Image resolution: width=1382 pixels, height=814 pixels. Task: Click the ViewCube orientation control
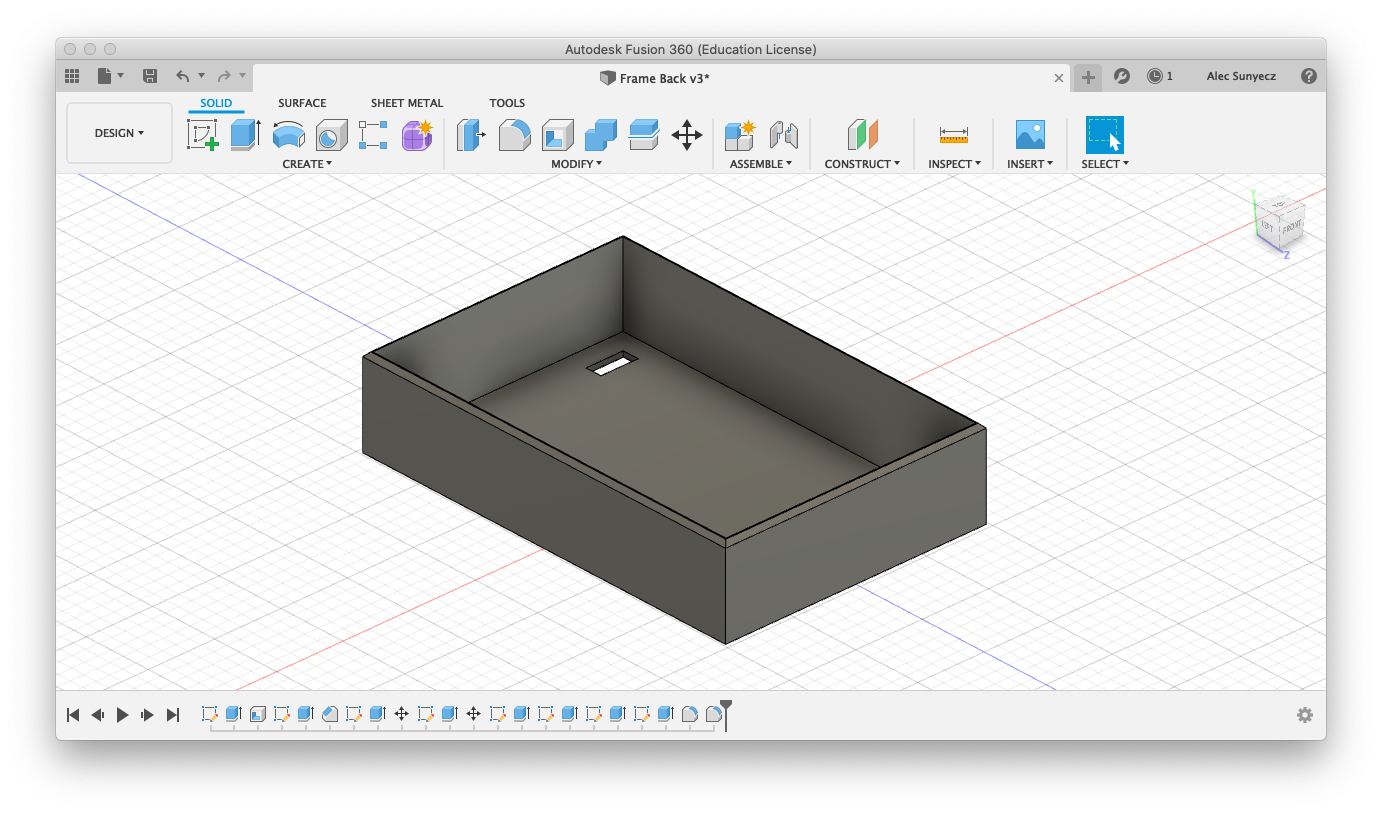pyautogui.click(x=1280, y=222)
